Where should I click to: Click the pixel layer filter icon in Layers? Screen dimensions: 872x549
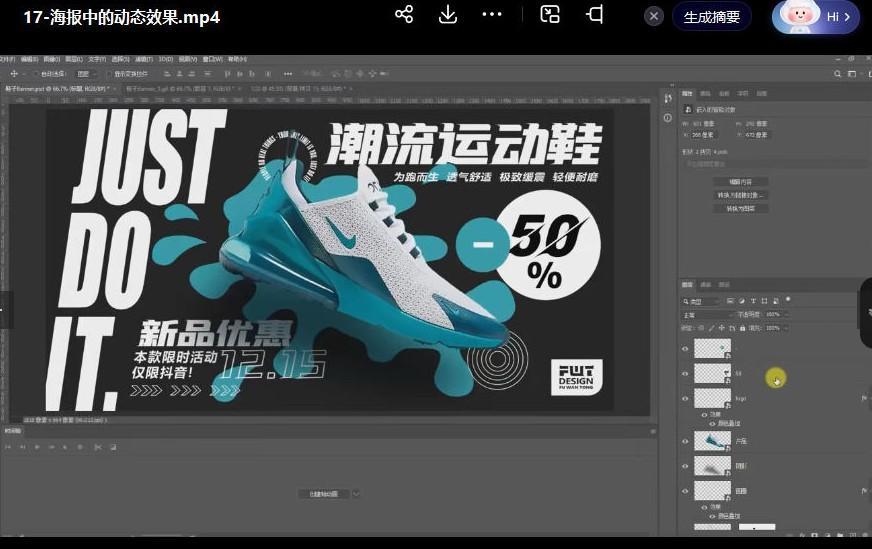[731, 301]
